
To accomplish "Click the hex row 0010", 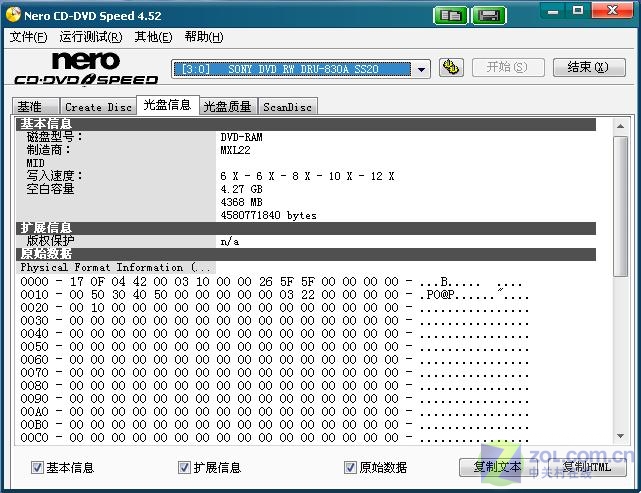I will coord(275,295).
